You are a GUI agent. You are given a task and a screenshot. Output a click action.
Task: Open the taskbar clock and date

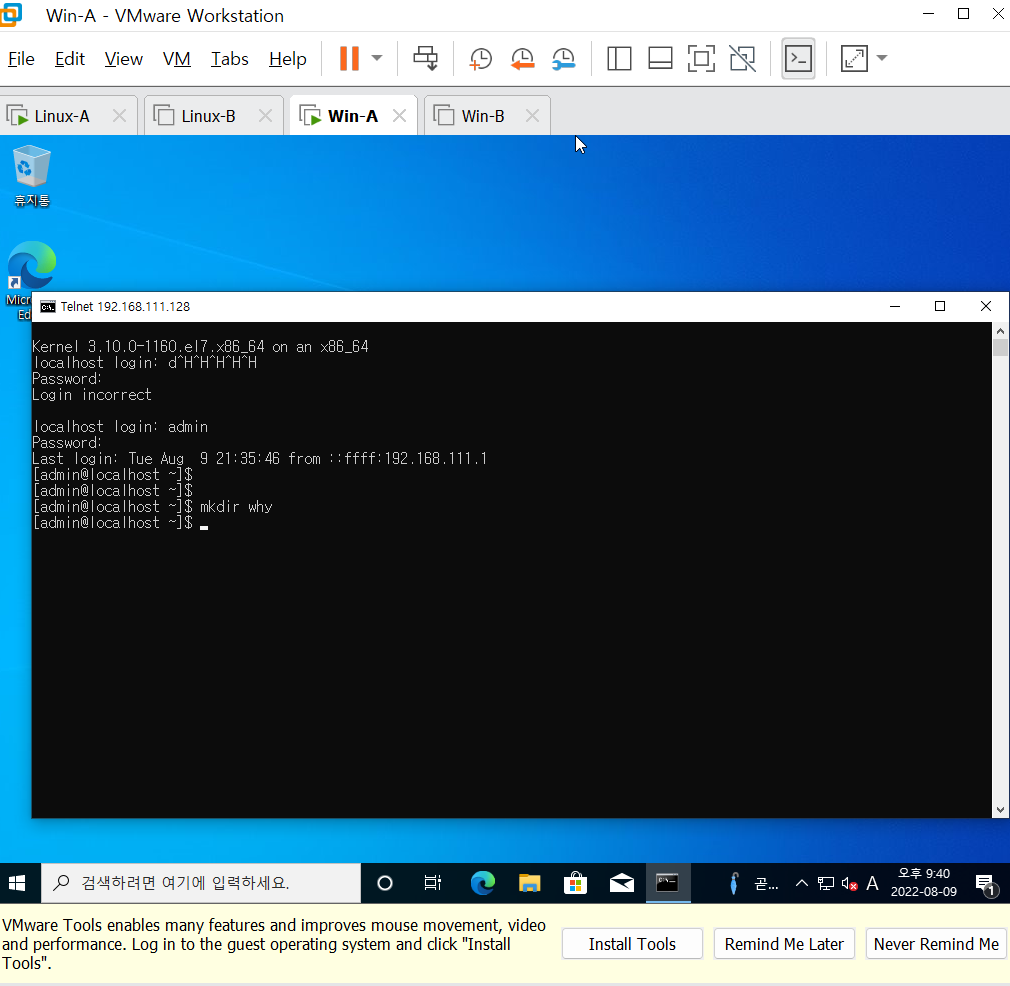click(x=924, y=883)
